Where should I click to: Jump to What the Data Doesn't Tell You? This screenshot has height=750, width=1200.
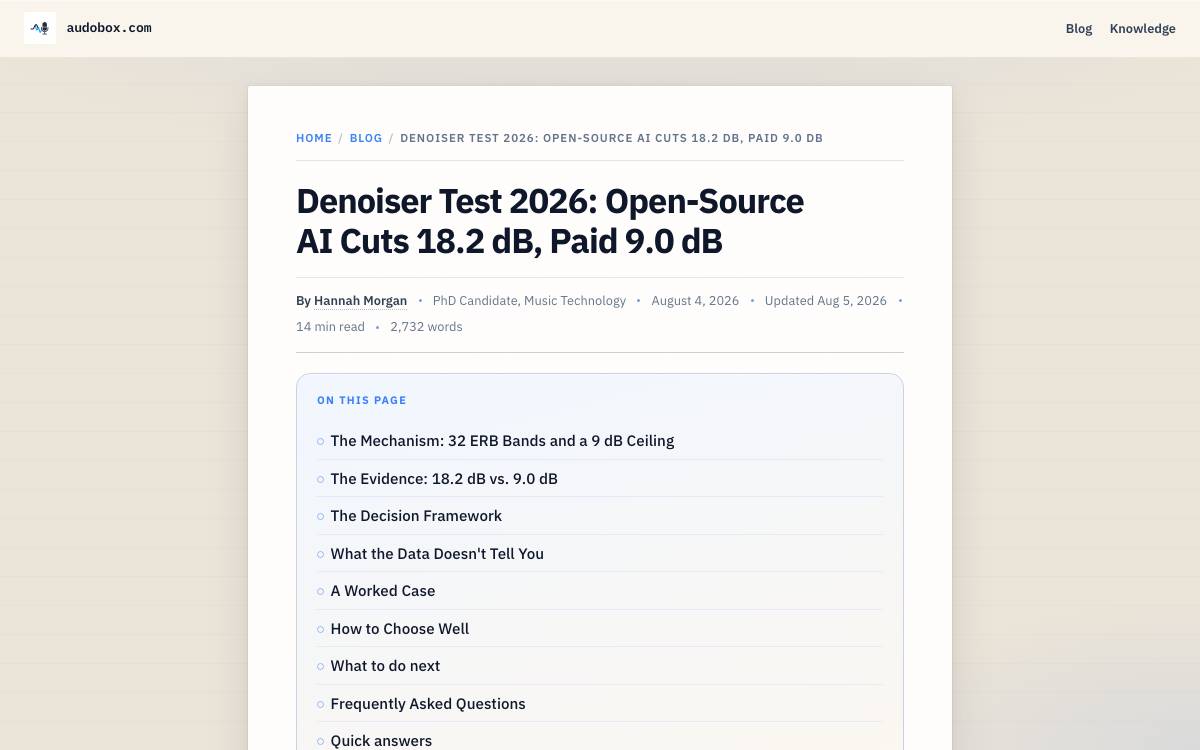[437, 554]
